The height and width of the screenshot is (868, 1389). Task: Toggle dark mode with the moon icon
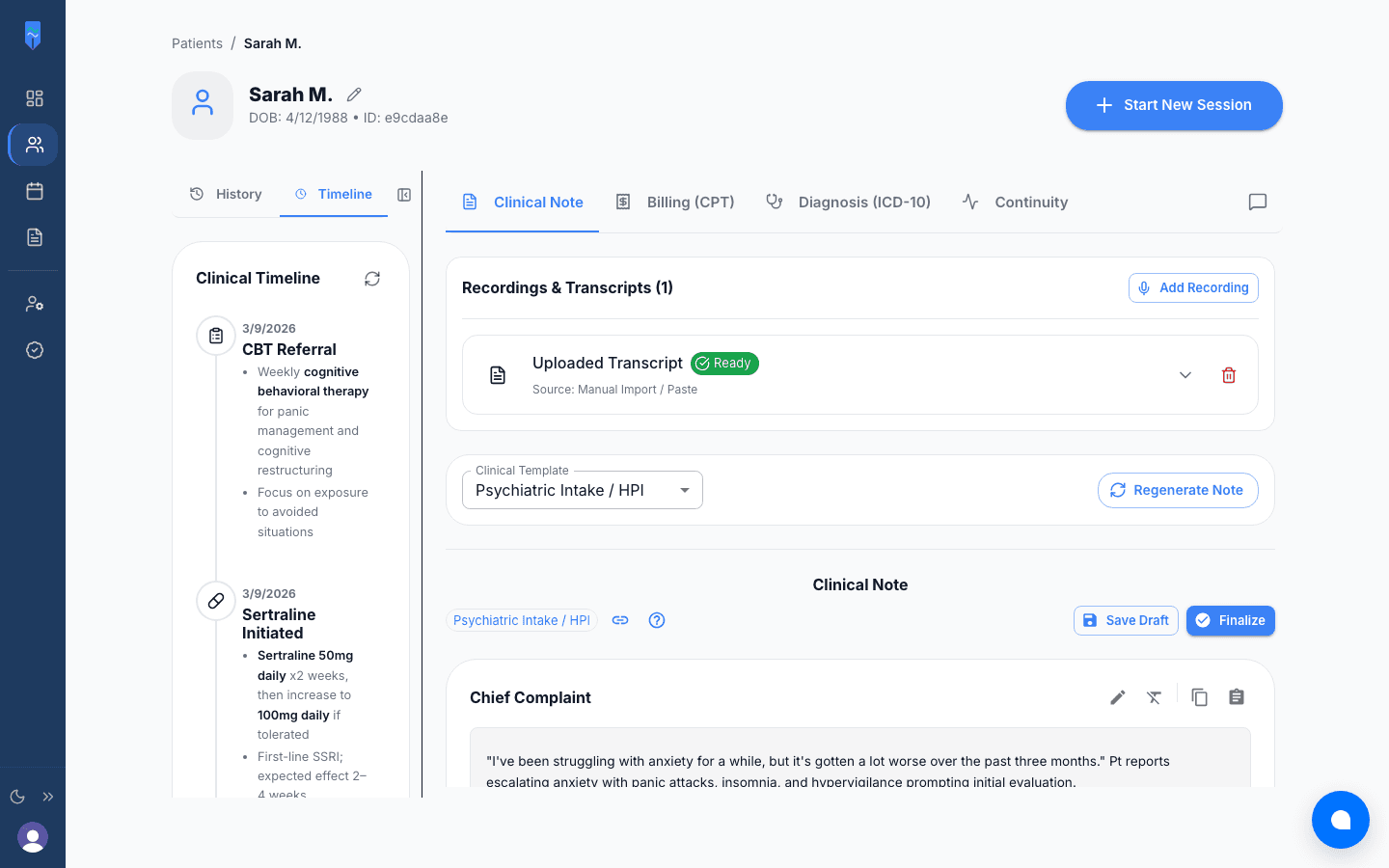[17, 797]
